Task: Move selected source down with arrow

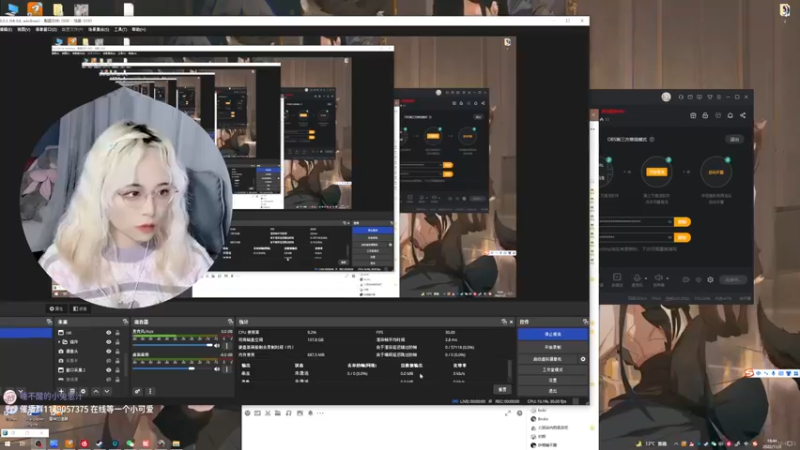Action: pyautogui.click(x=107, y=391)
